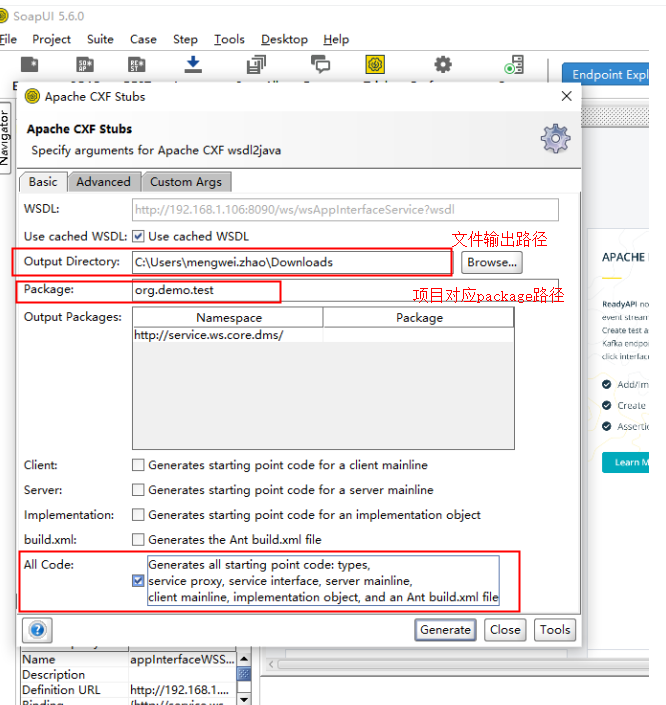
Task: Switch to the Advanced tab
Action: click(x=103, y=182)
